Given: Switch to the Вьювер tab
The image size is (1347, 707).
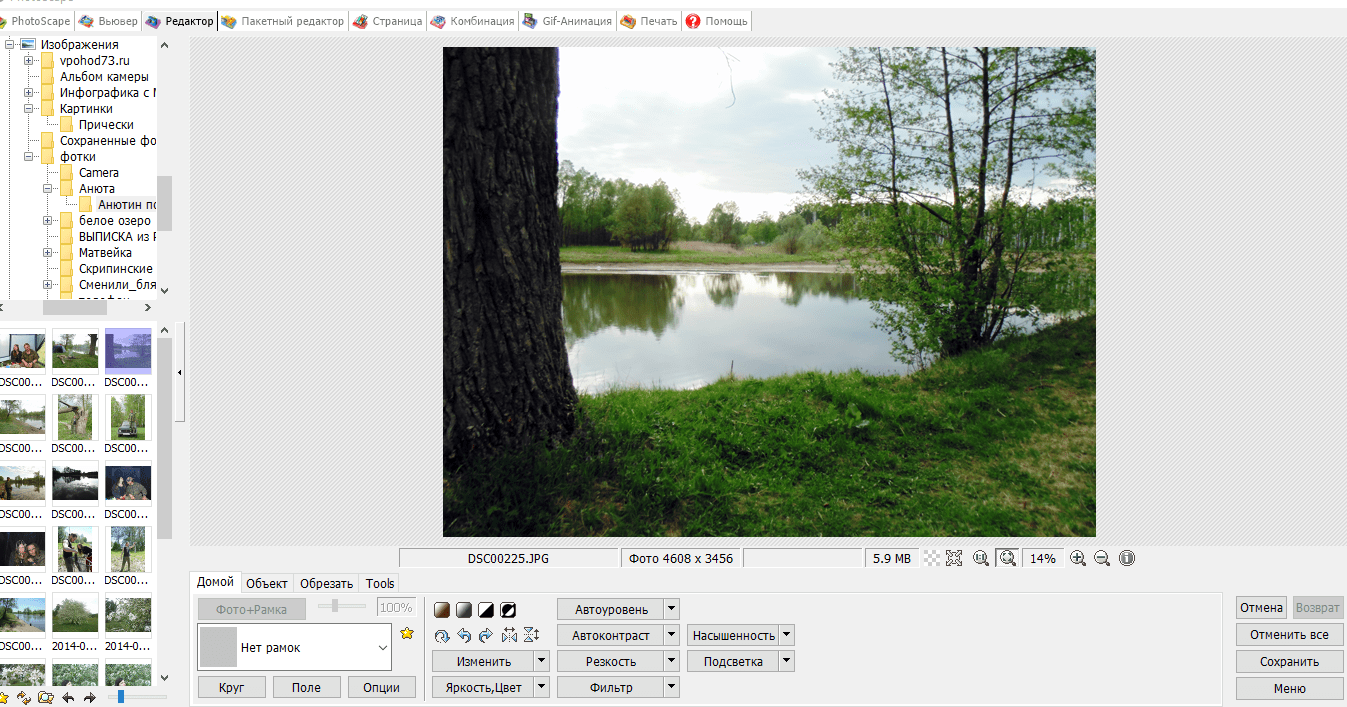Looking at the screenshot, I should point(108,21).
